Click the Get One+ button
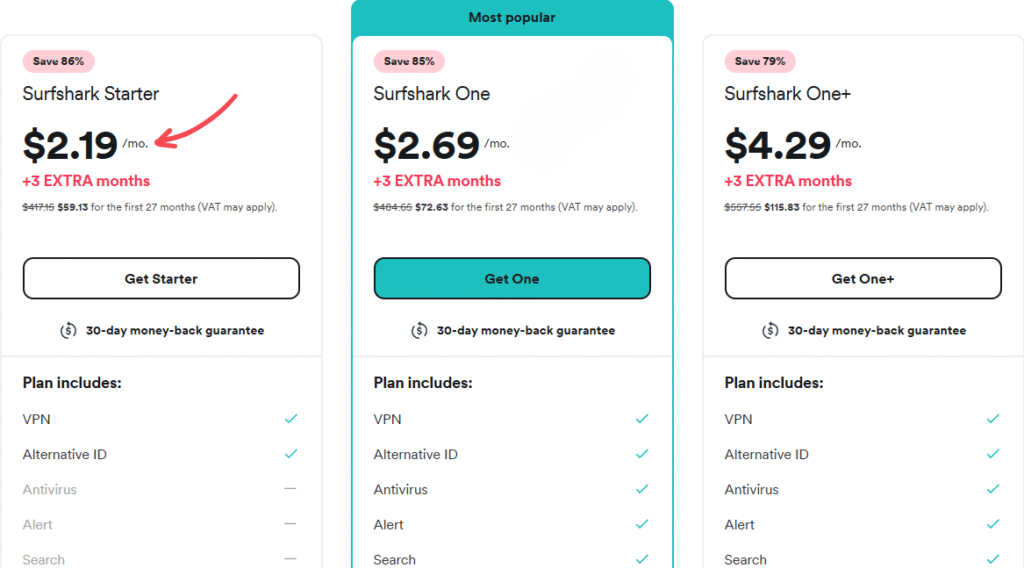1024x568 pixels. (x=863, y=279)
